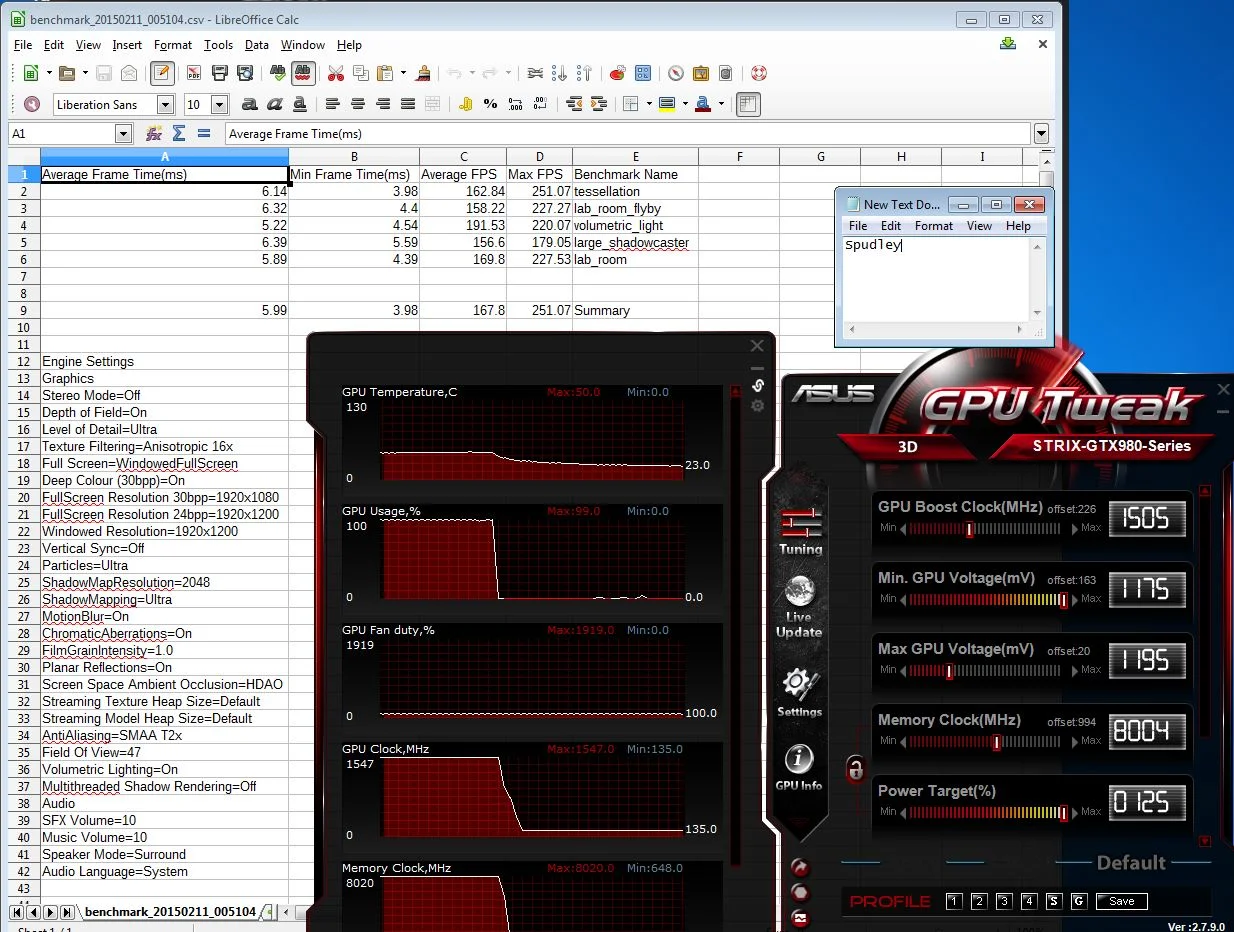Reset to Default in GPU Tweak
This screenshot has width=1234, height=932.
[1131, 863]
